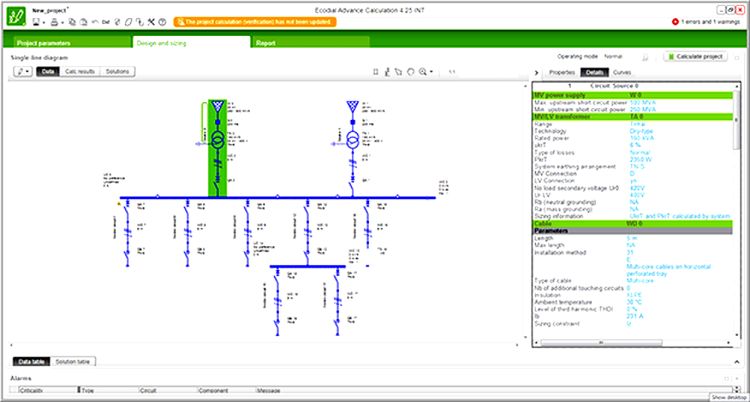Click the red error indicator icon

(x=675, y=22)
